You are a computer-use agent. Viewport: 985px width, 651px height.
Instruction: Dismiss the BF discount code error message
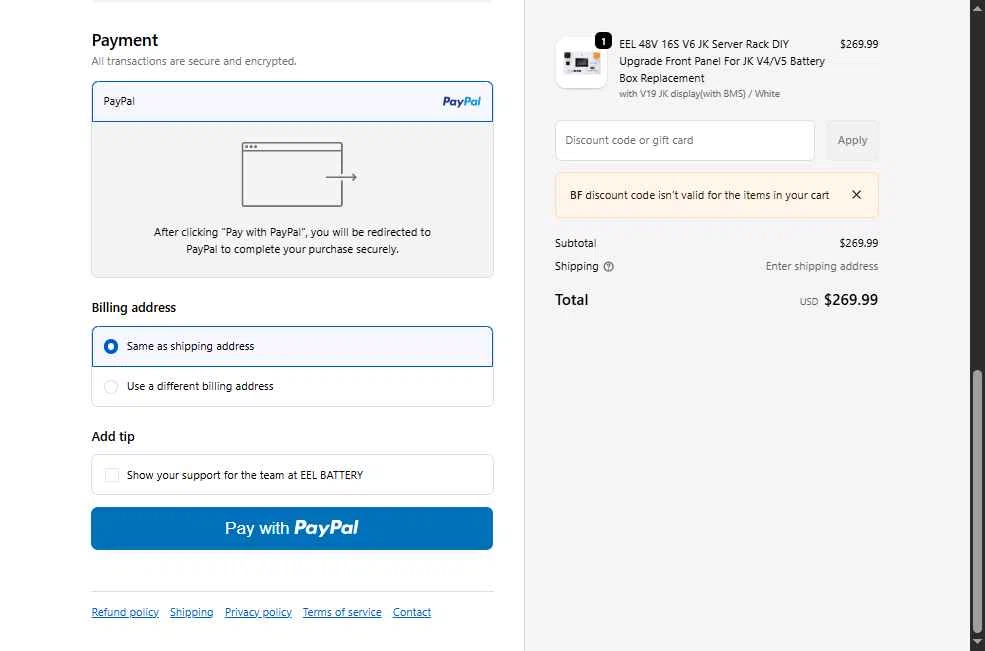856,195
